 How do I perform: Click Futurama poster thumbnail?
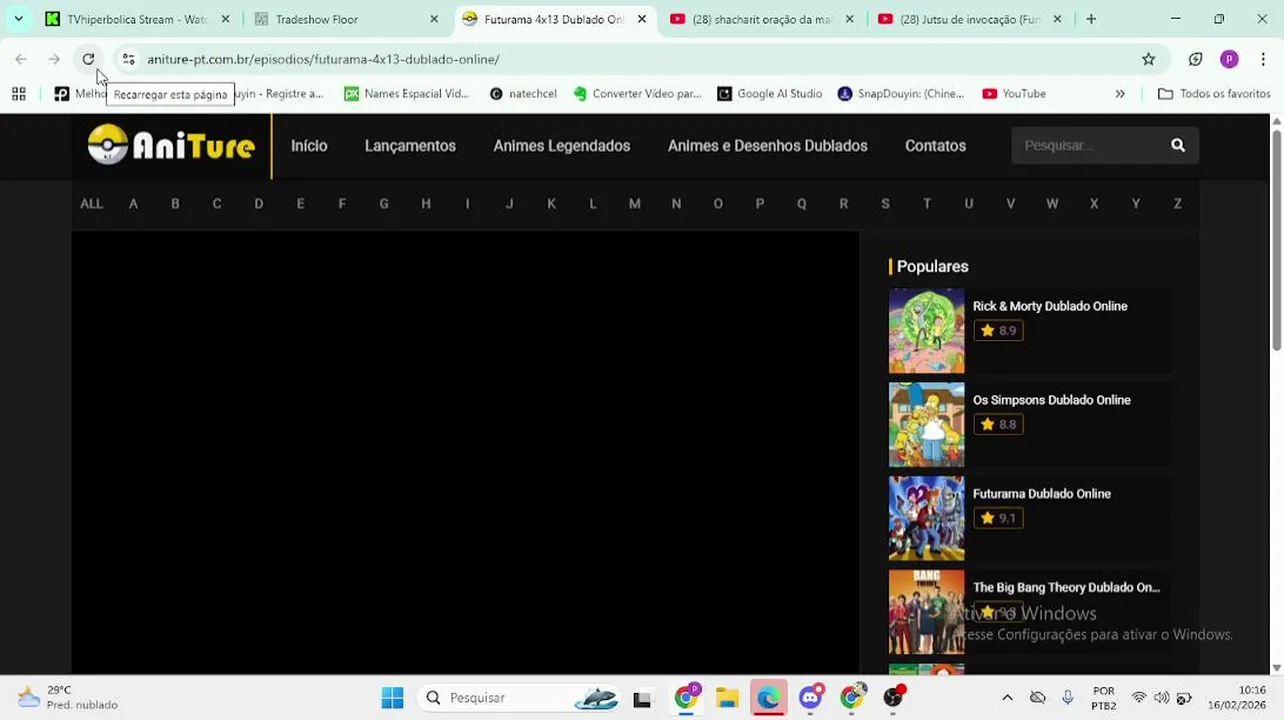click(x=926, y=518)
